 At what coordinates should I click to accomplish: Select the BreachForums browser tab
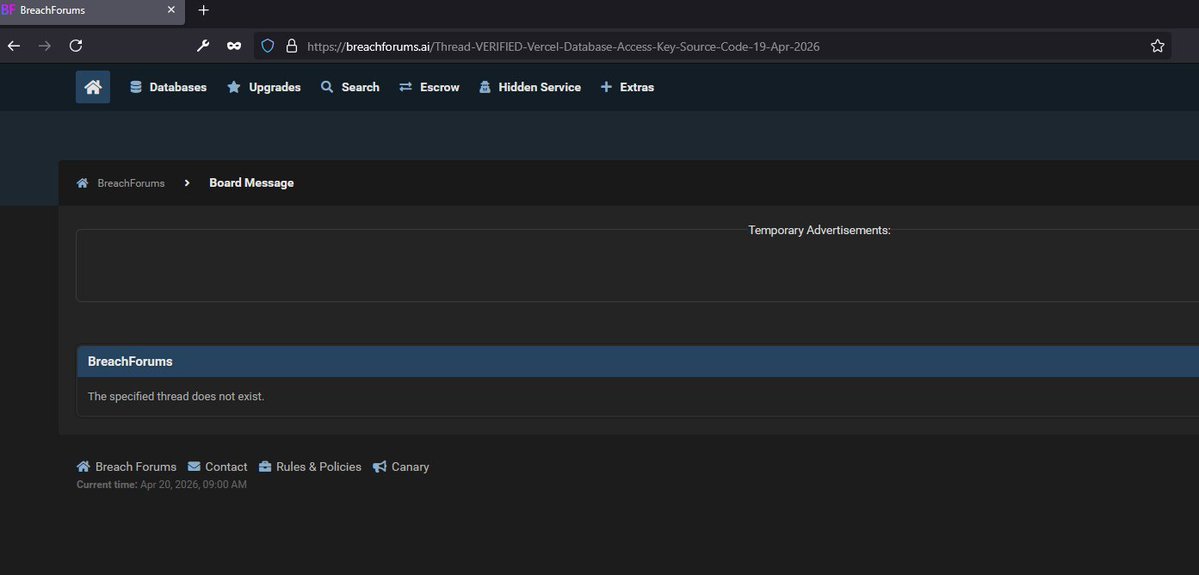click(x=92, y=11)
